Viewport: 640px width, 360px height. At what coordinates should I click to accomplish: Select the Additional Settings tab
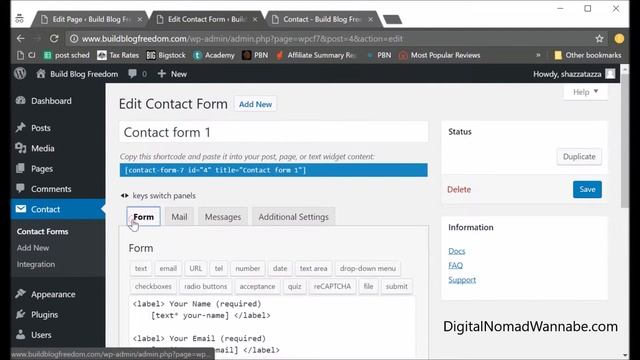[x=293, y=217]
